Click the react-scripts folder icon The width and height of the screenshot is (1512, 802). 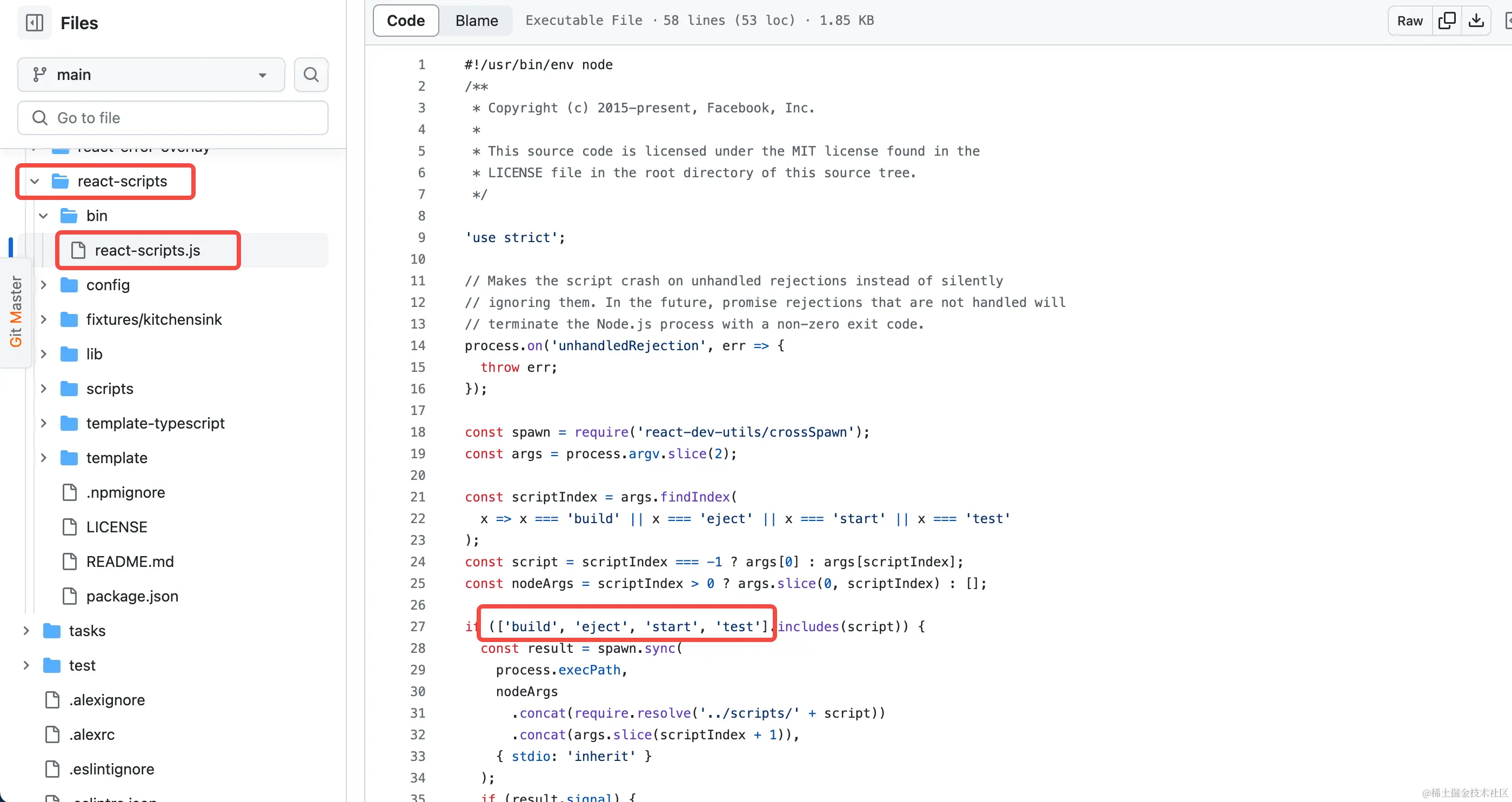(61, 182)
